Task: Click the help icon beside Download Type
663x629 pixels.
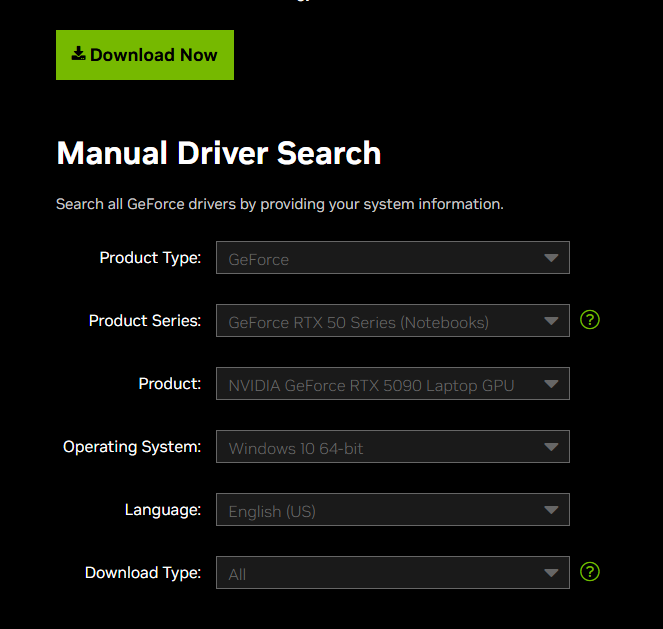Action: (x=590, y=572)
